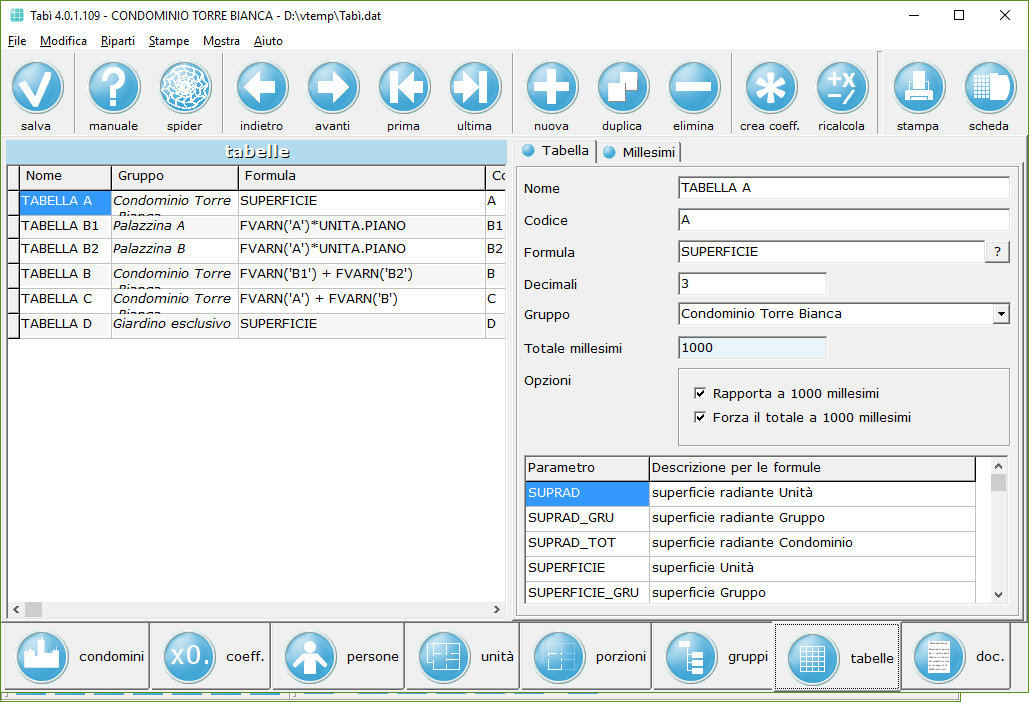Duplicate the selected table
The height and width of the screenshot is (702, 1029).
point(623,88)
